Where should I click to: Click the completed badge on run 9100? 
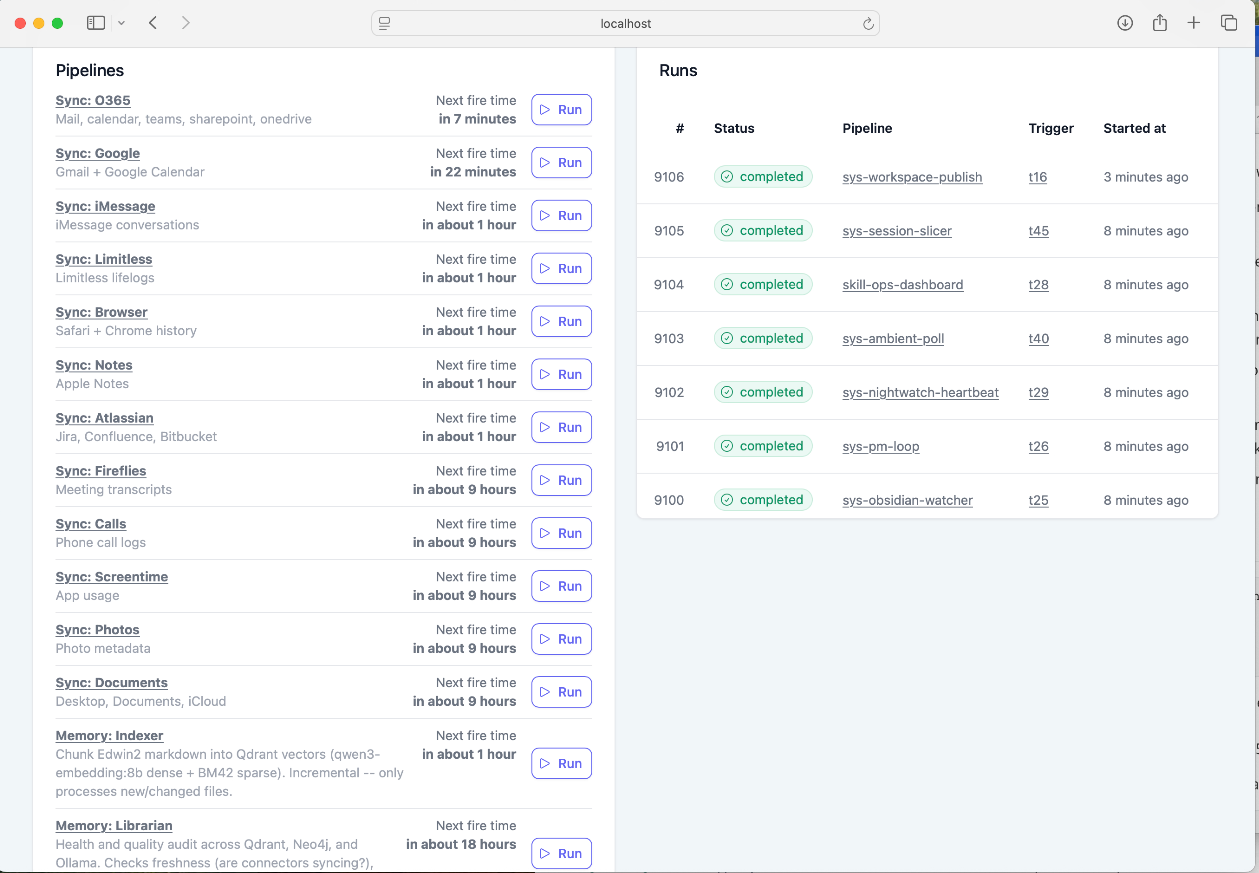click(x=763, y=500)
